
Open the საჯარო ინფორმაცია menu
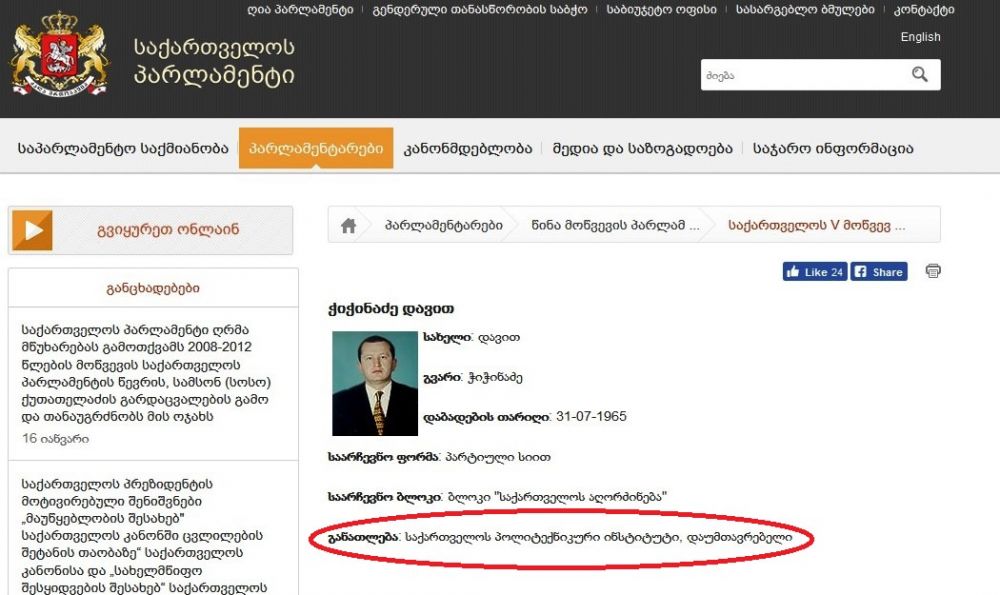[833, 149]
